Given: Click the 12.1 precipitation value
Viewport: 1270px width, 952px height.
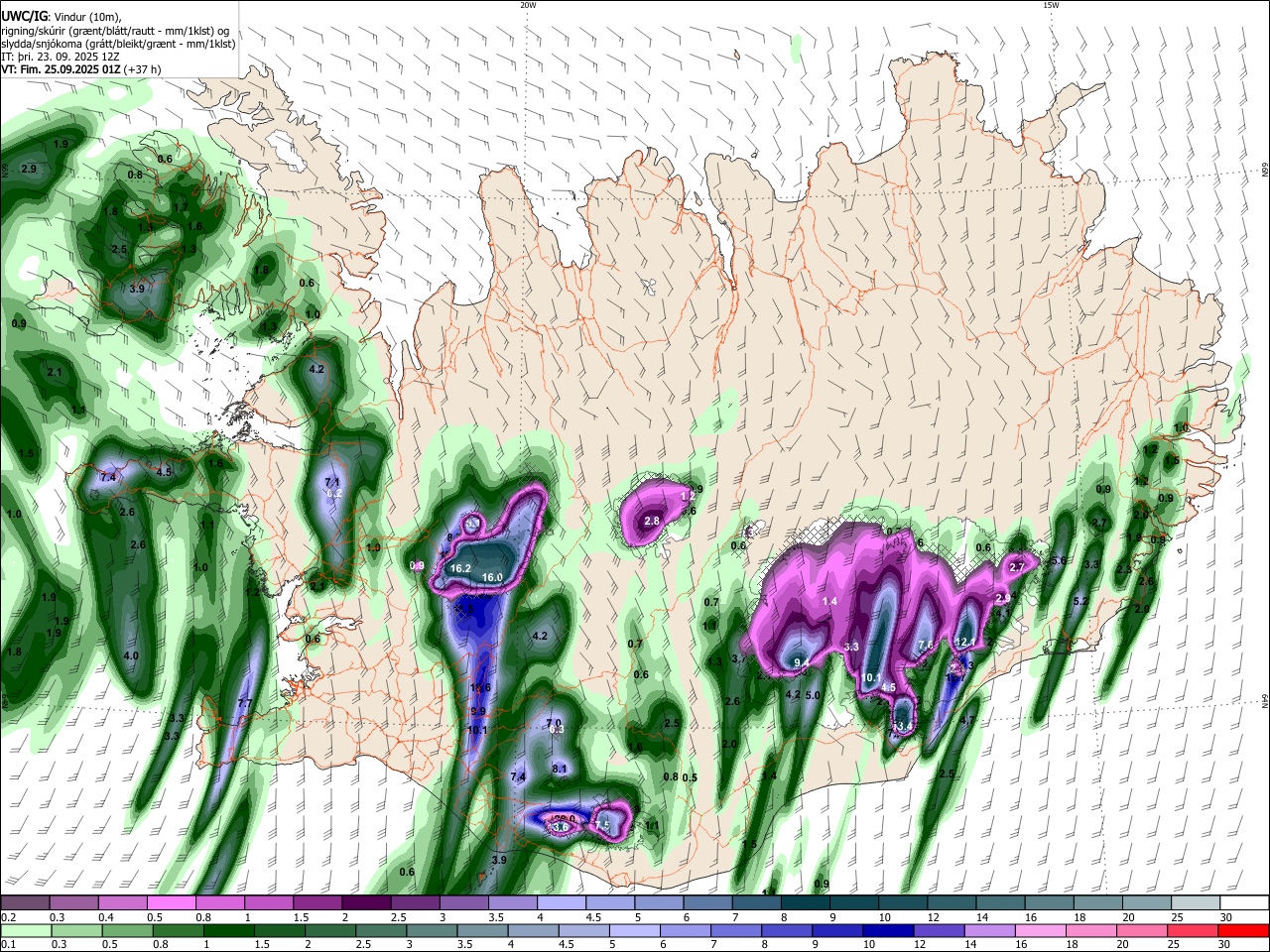Looking at the screenshot, I should 963,643.
